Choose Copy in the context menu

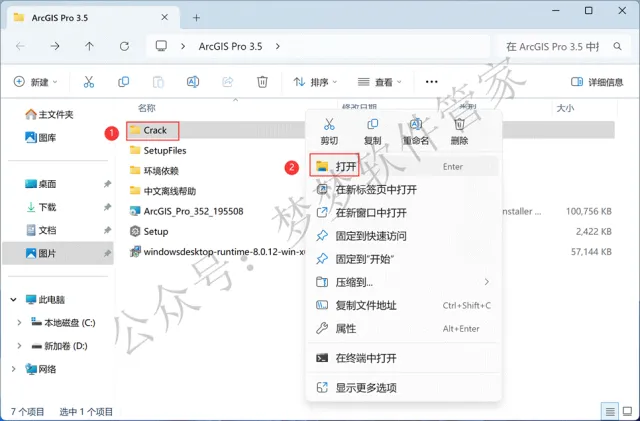372,131
